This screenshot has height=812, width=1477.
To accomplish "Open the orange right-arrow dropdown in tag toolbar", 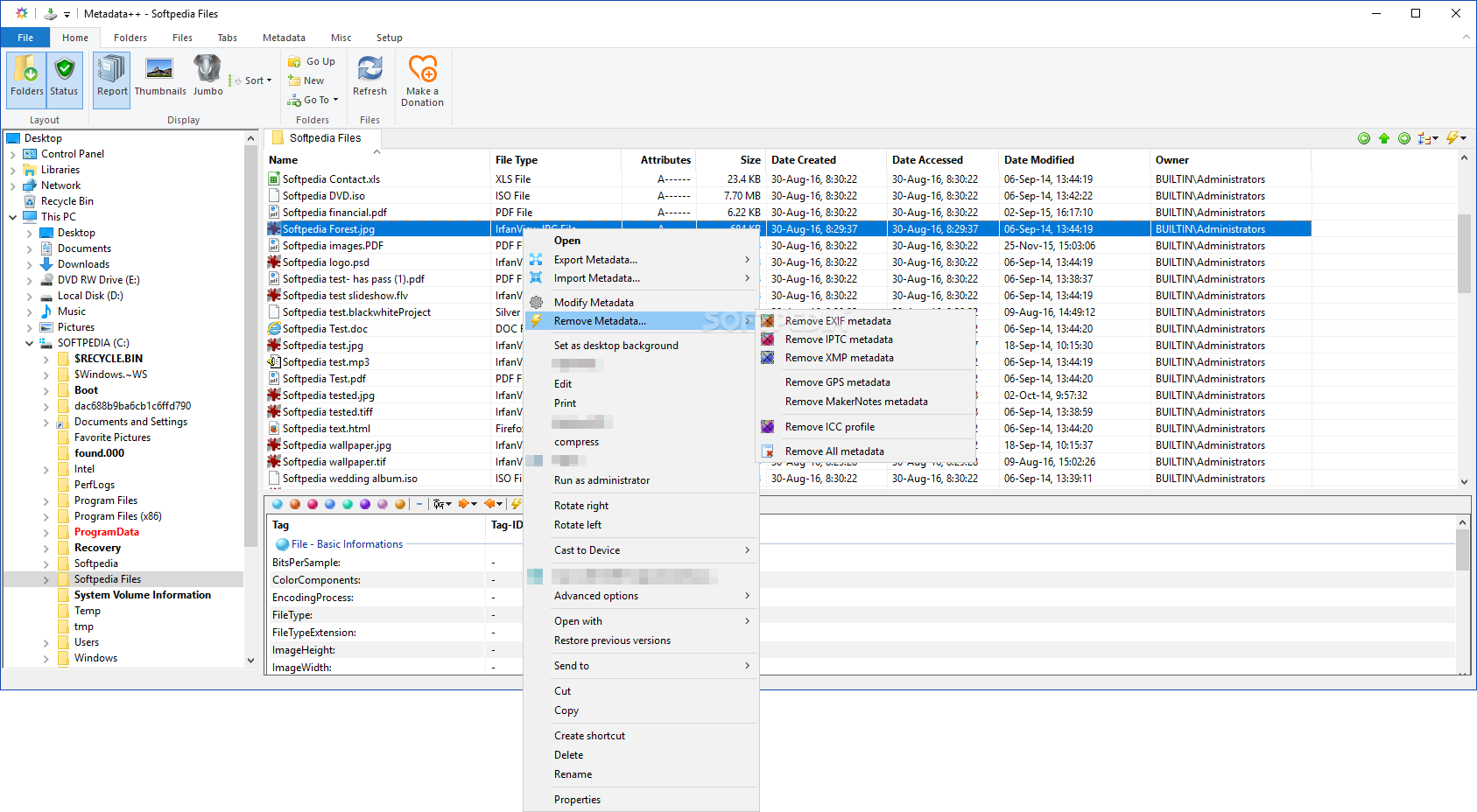I will [x=468, y=504].
